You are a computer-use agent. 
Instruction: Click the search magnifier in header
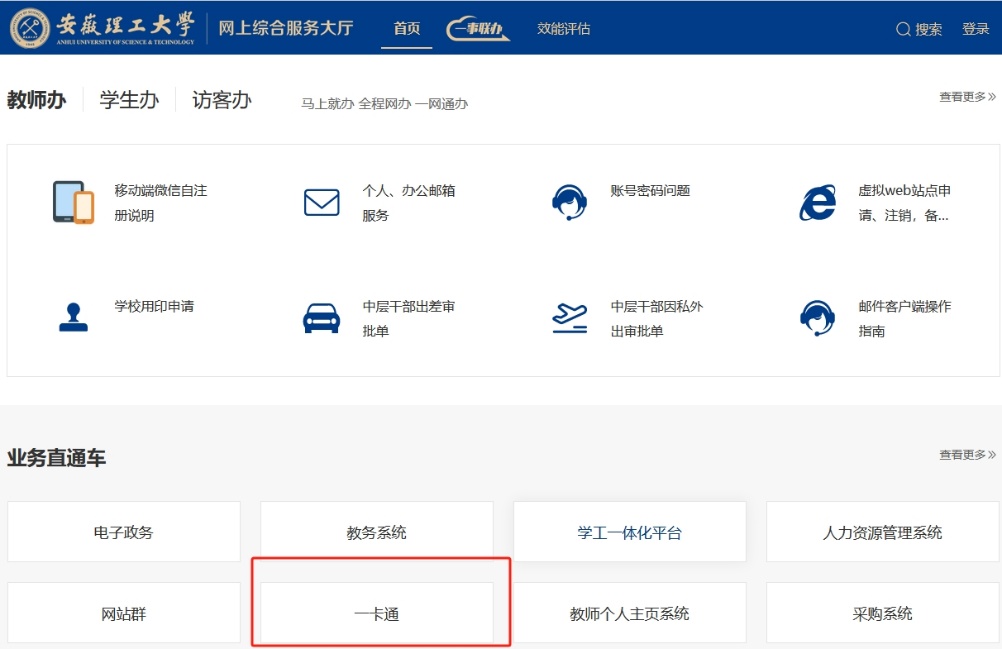click(903, 29)
